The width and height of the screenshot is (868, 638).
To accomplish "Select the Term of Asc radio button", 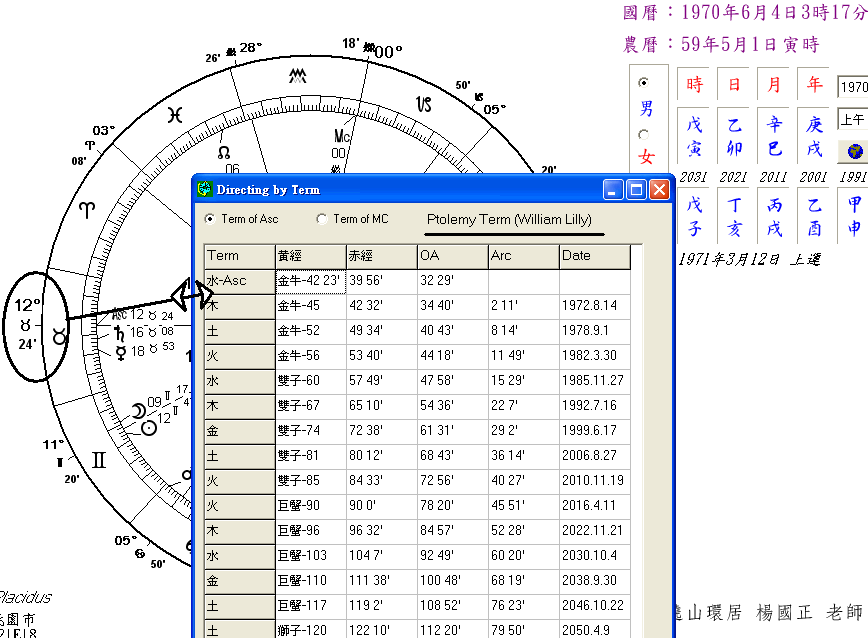I will click(x=209, y=219).
